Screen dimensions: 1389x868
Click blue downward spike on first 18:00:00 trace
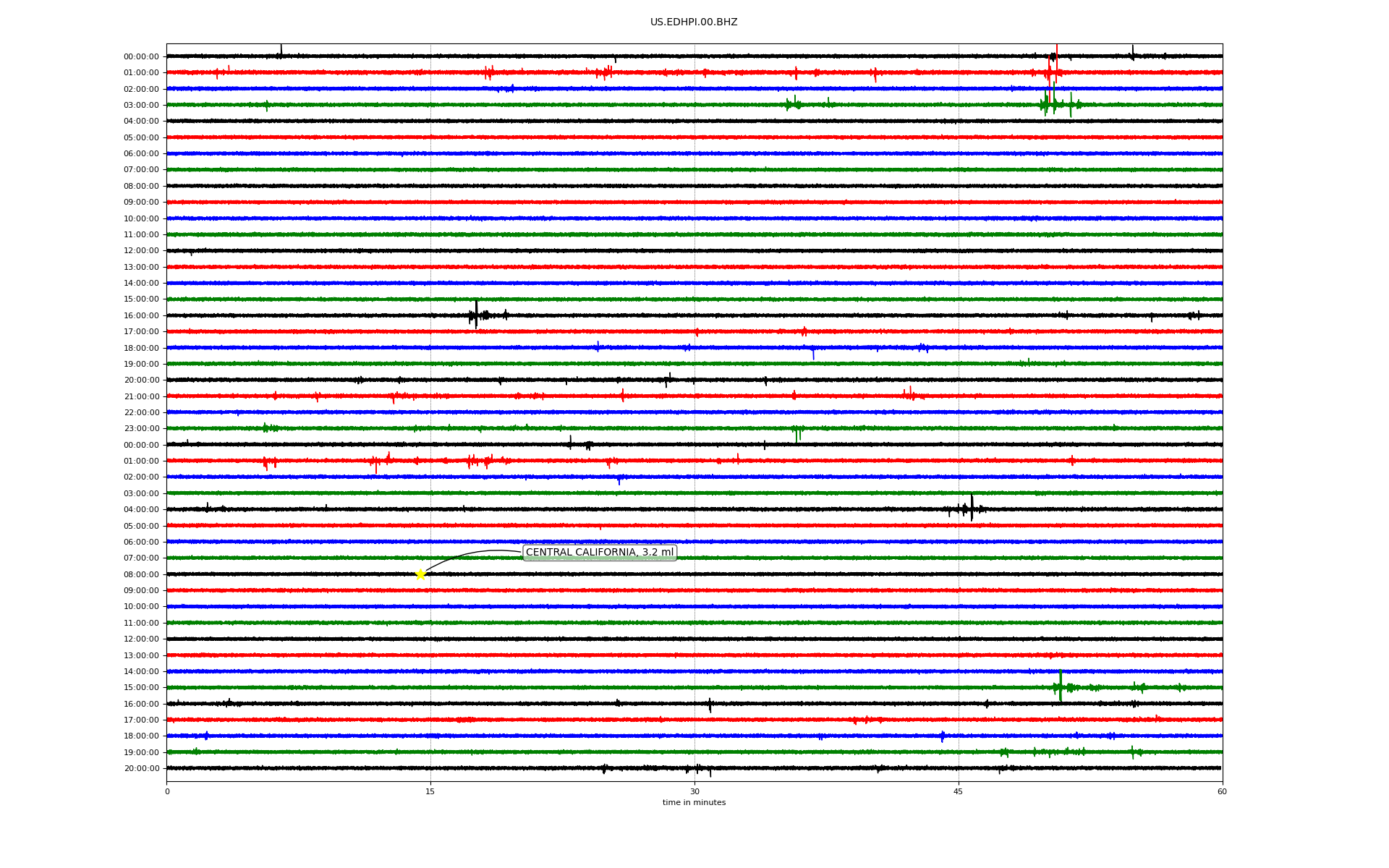813,354
